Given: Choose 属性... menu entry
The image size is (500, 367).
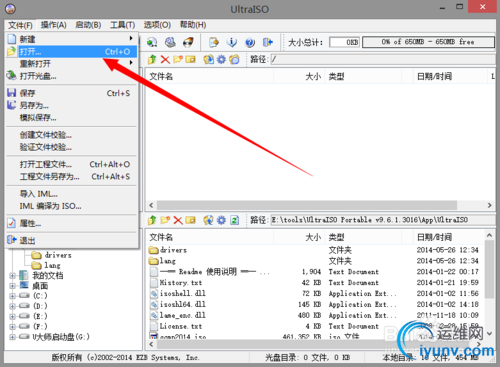Looking at the screenshot, I should 71,223.
